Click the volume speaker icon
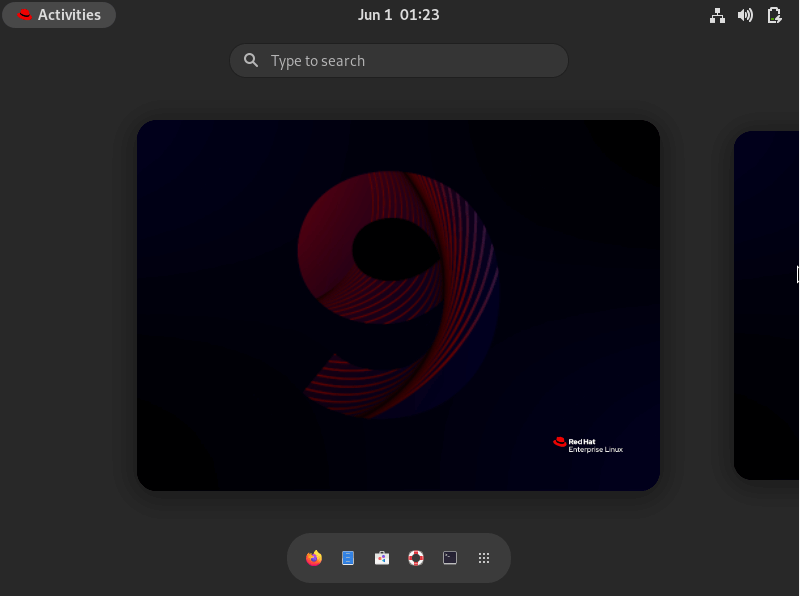This screenshot has height=596, width=800. (x=745, y=15)
